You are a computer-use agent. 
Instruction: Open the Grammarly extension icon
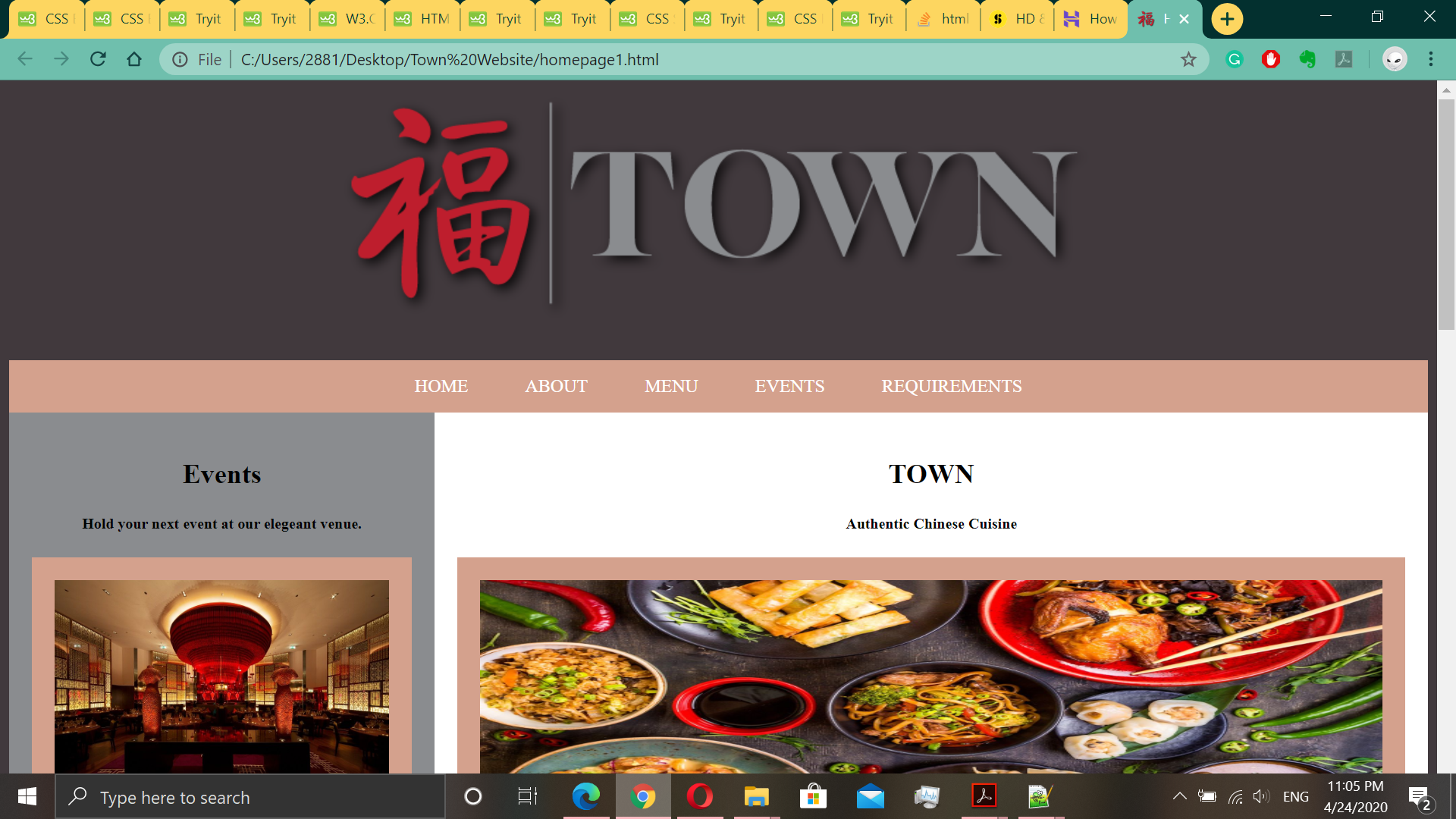(1235, 59)
